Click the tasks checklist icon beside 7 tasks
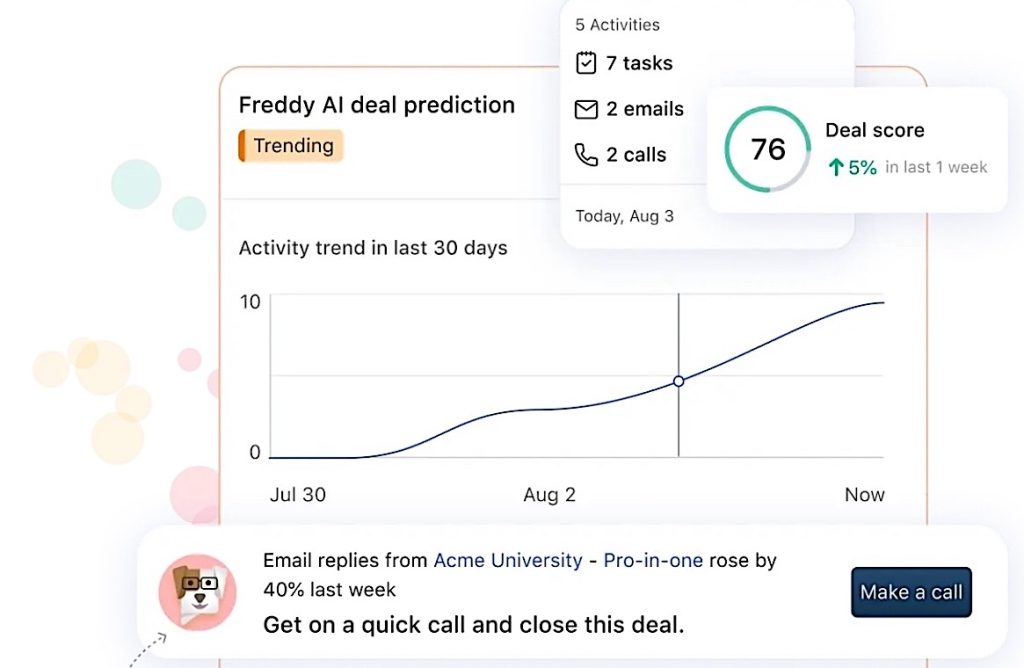The height and width of the screenshot is (668, 1024). (x=588, y=62)
